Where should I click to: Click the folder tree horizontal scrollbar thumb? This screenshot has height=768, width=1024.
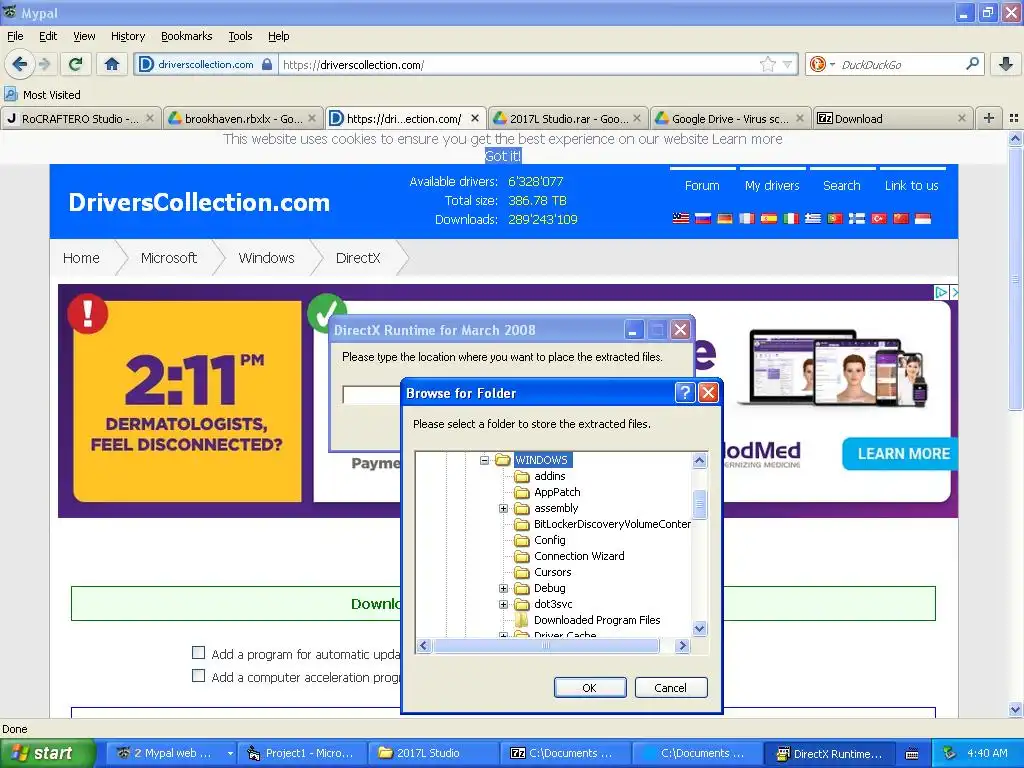[546, 645]
